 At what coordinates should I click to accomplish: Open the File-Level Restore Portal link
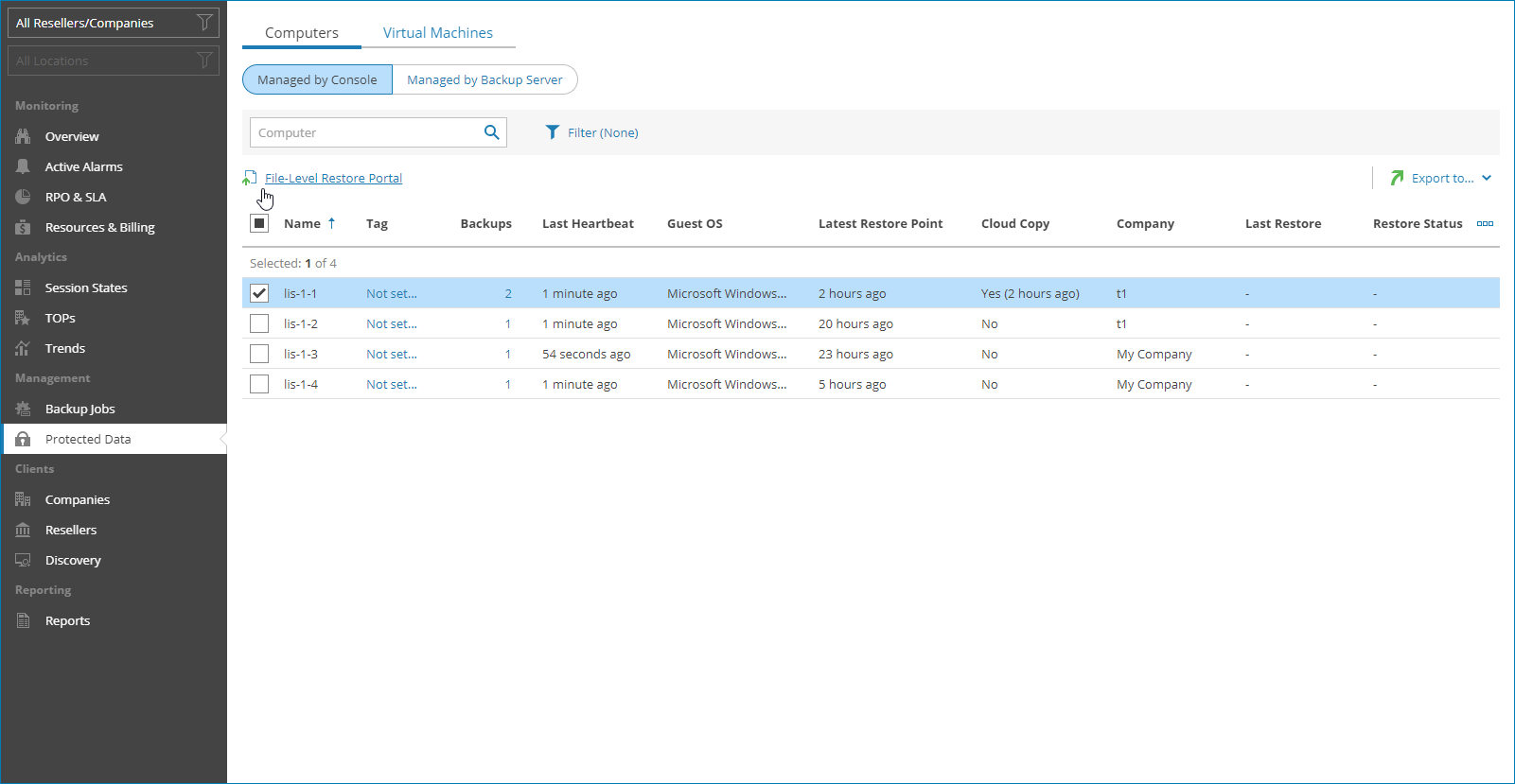point(333,178)
